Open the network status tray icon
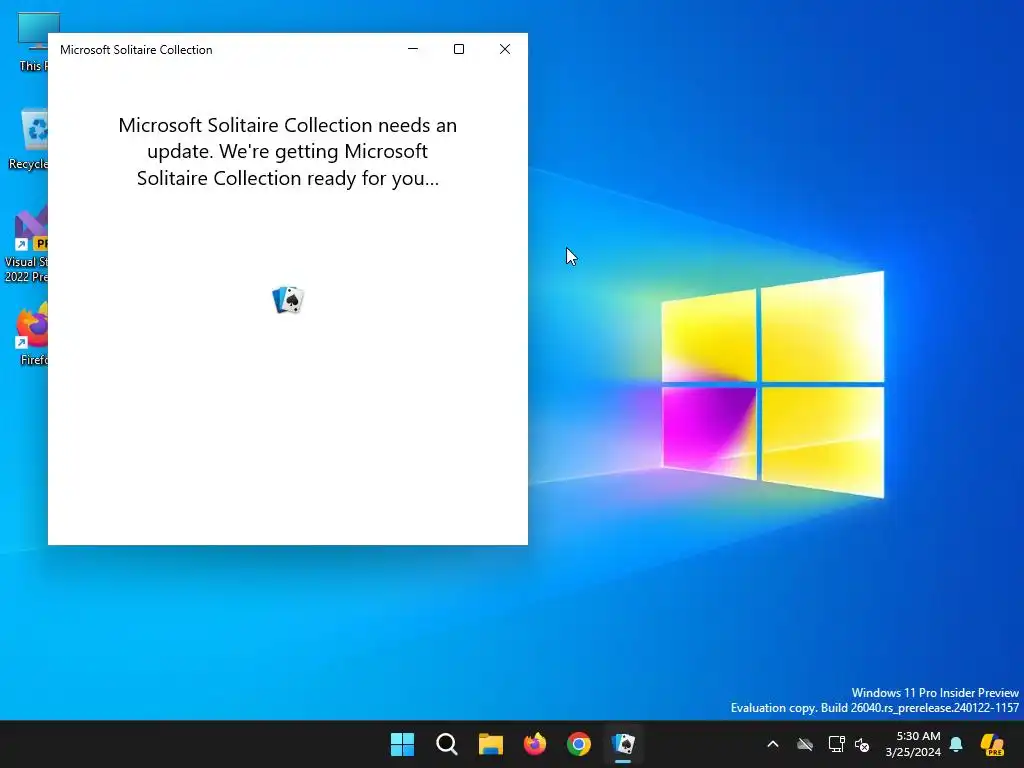The height and width of the screenshot is (768, 1024). point(836,744)
